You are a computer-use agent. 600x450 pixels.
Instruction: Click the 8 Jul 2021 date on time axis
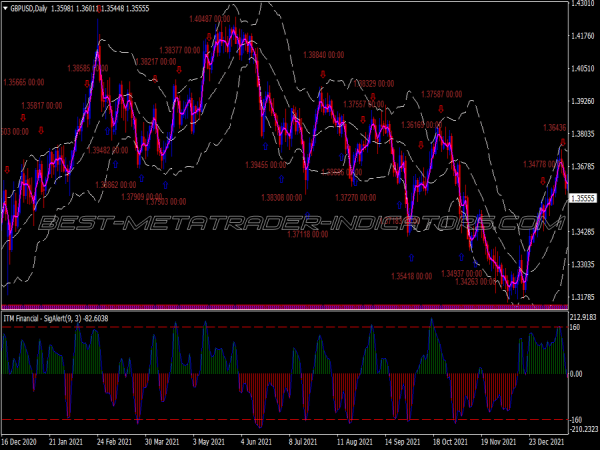[x=303, y=442]
